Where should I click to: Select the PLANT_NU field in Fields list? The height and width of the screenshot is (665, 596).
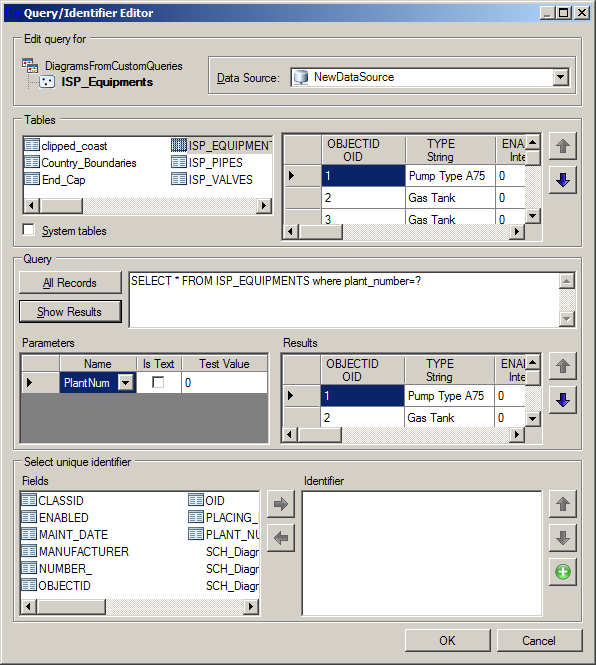click(x=232, y=535)
